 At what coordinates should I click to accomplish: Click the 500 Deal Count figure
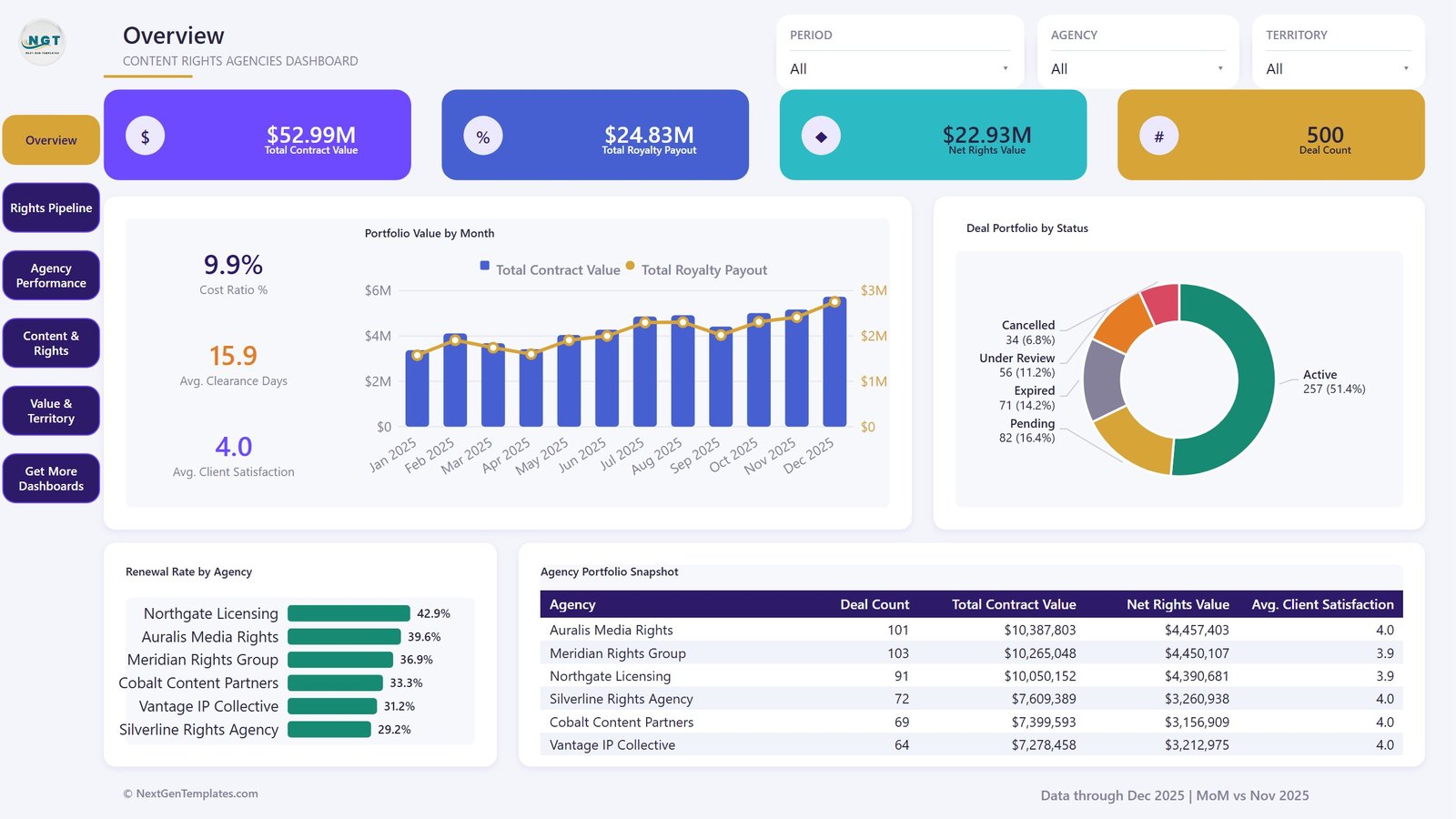pyautogui.click(x=1325, y=135)
